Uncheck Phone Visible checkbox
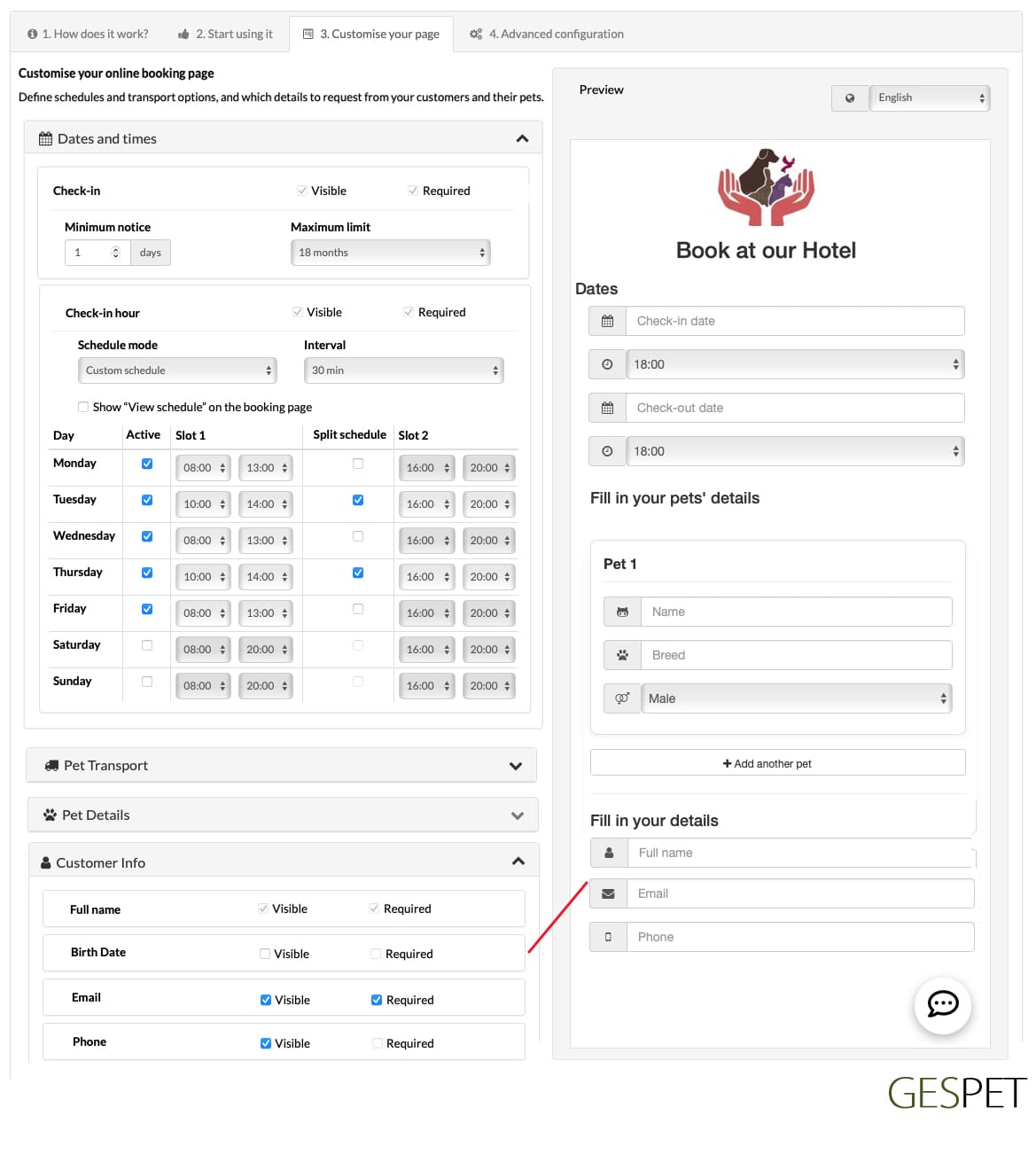Screen dimensions: 1036x1162 pyautogui.click(x=266, y=1043)
